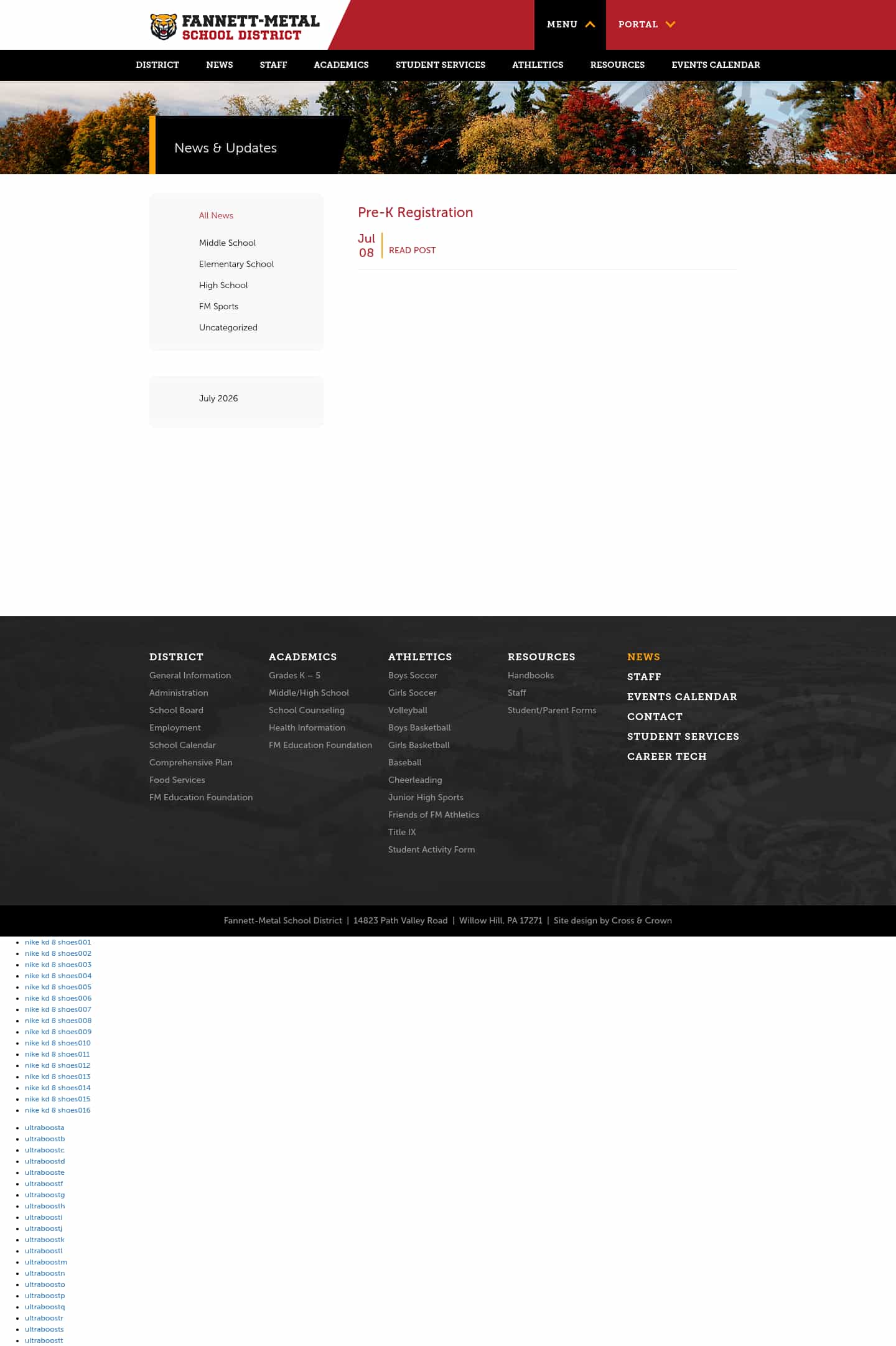This screenshot has height=1346, width=896.
Task: Click the footer DISTRICT heading
Action: [176, 657]
